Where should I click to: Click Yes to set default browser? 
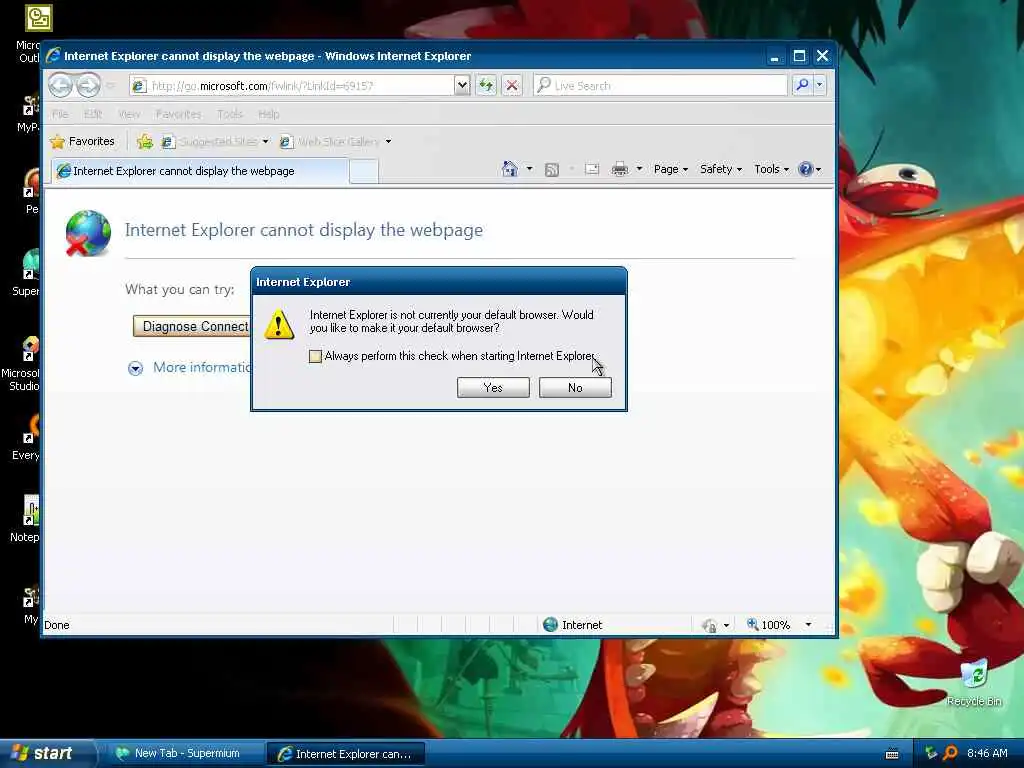[x=493, y=388]
